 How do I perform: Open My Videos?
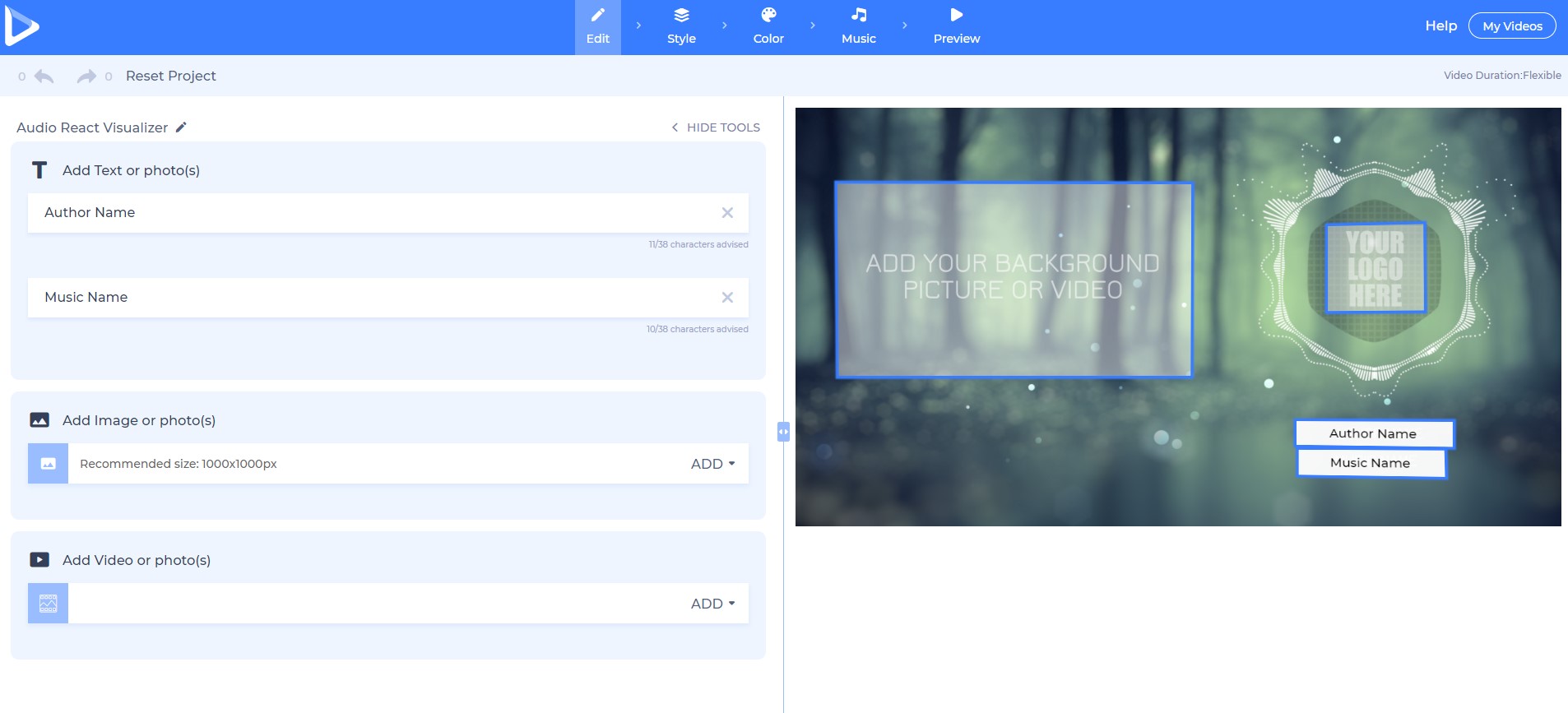[x=1512, y=26]
